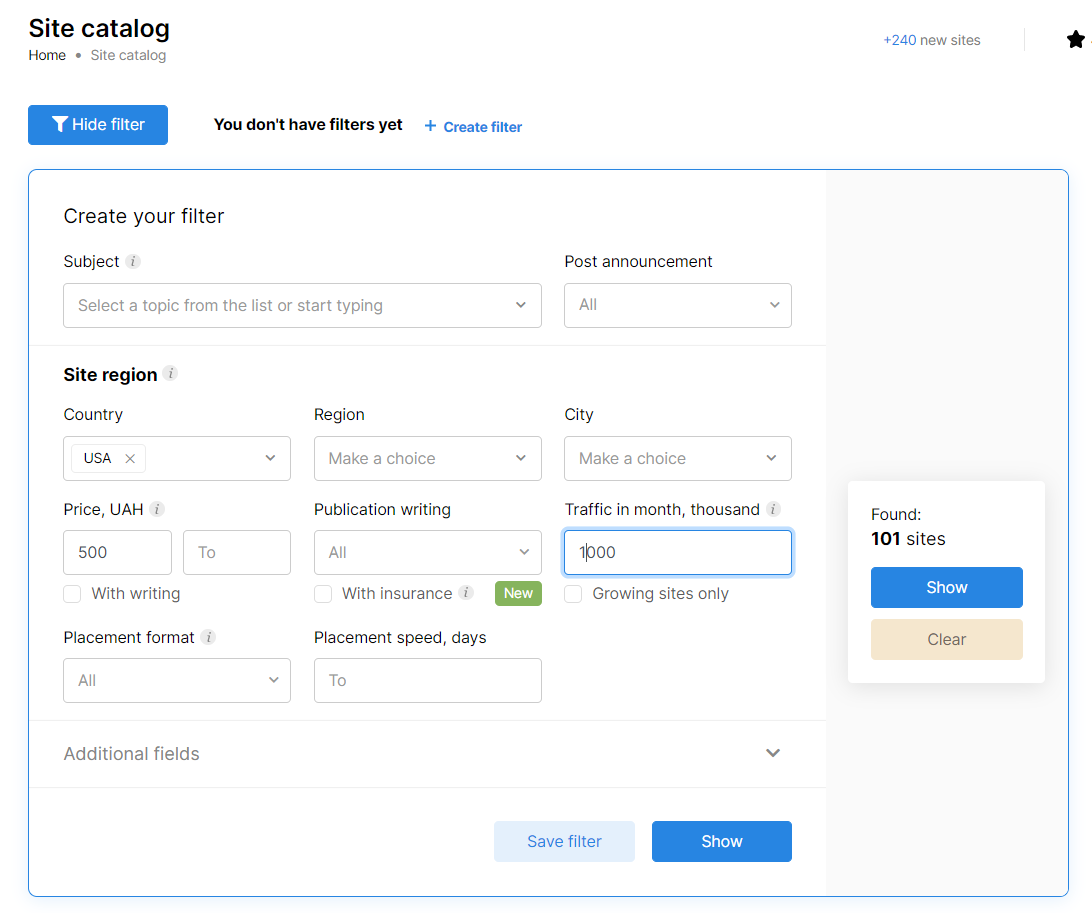Click the Clear button in Found panel
The image size is (1092, 913).
tap(946, 639)
